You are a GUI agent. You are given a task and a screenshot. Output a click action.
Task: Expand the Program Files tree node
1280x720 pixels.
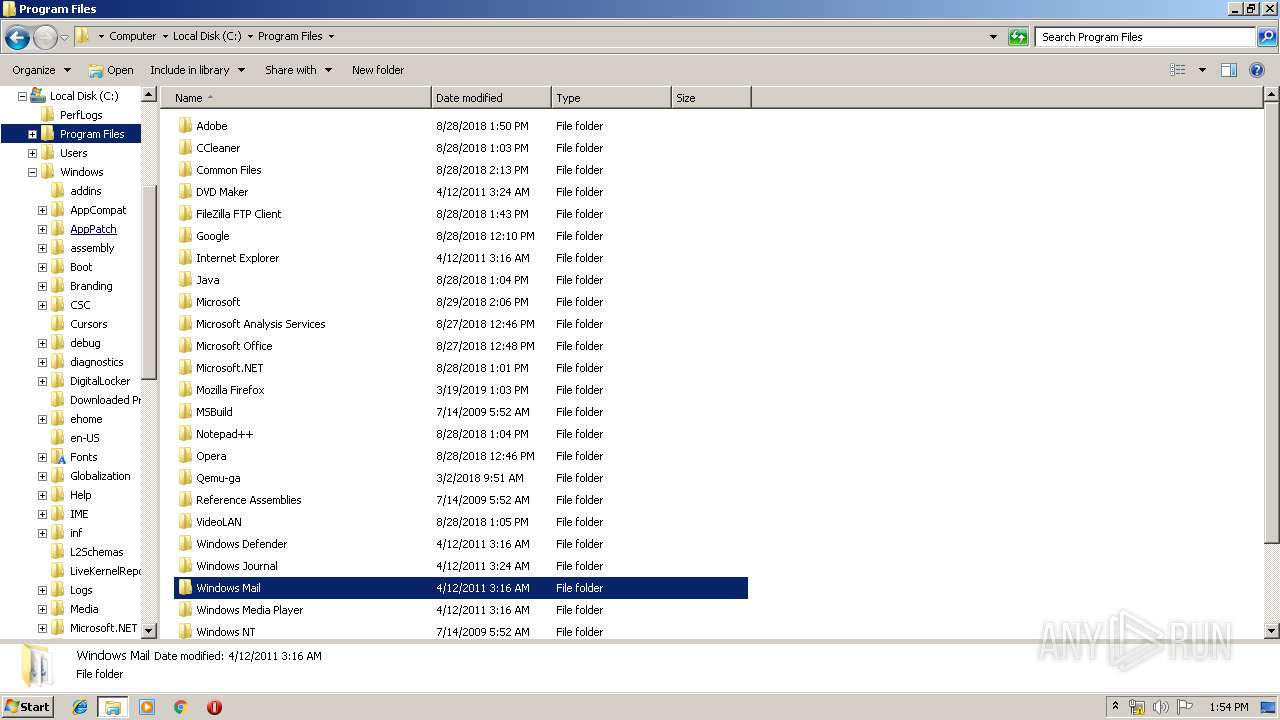pyautogui.click(x=32, y=134)
